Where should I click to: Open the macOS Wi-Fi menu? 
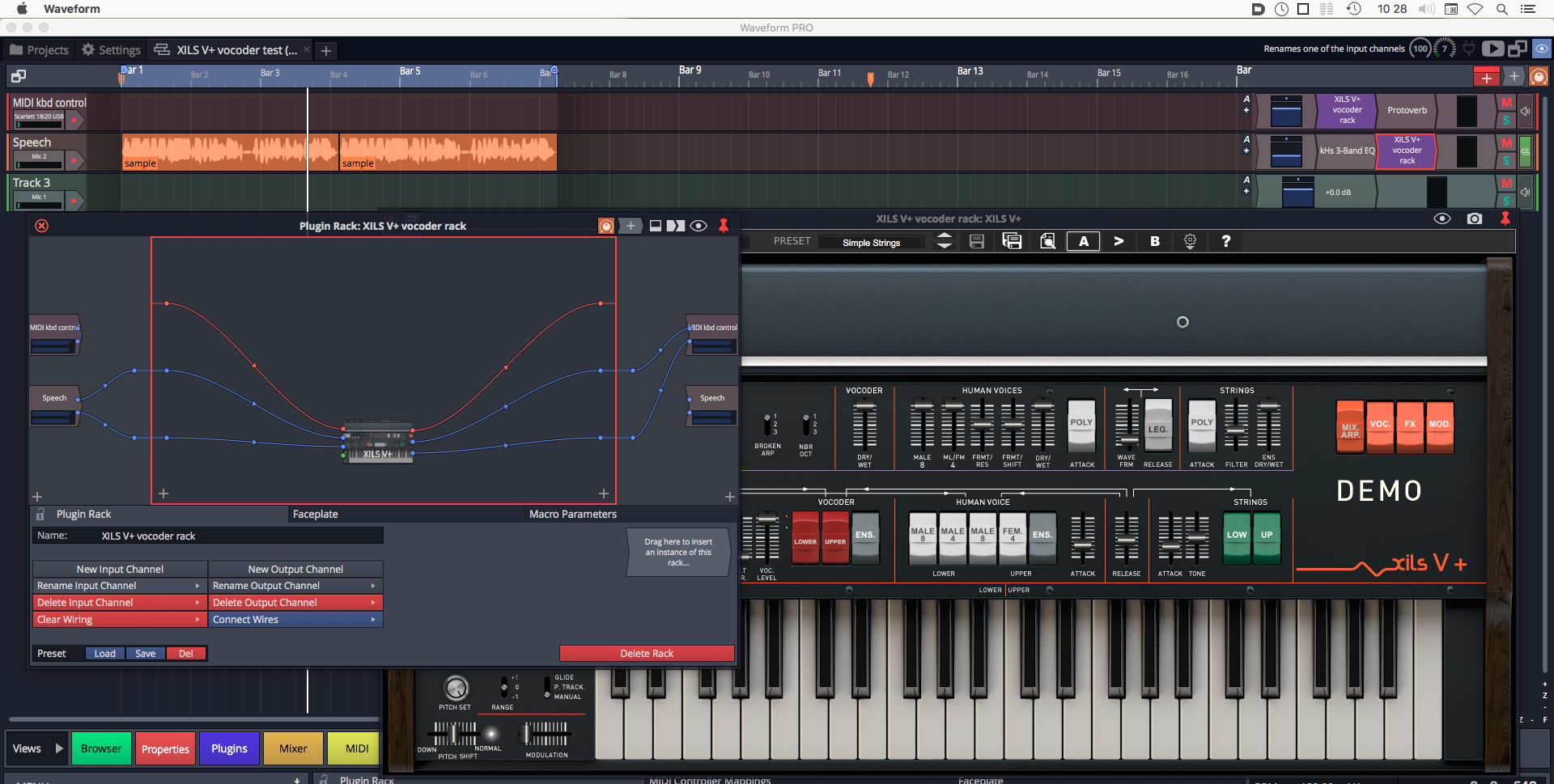point(1475,9)
